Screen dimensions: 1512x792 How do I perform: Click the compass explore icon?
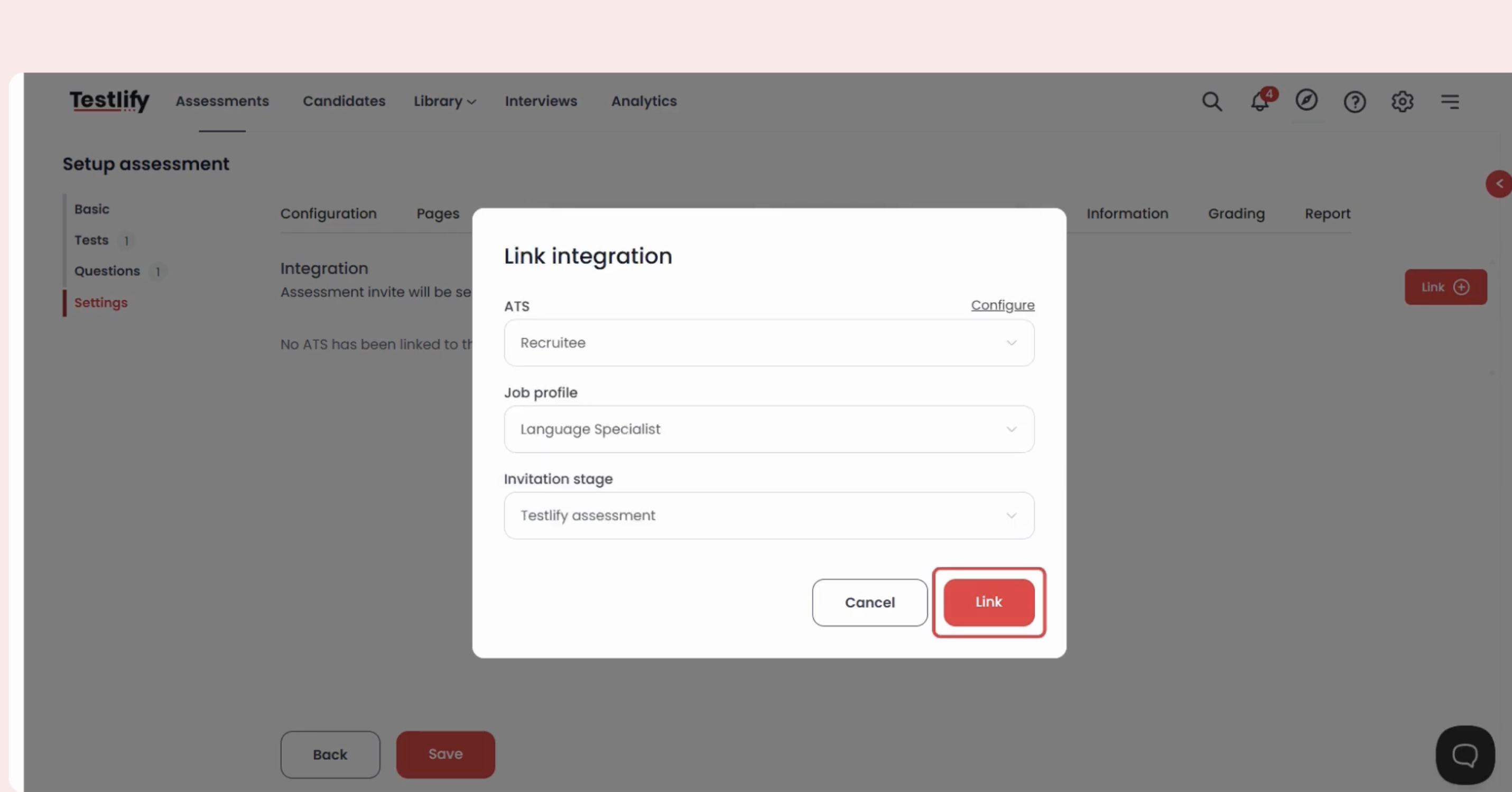point(1306,100)
